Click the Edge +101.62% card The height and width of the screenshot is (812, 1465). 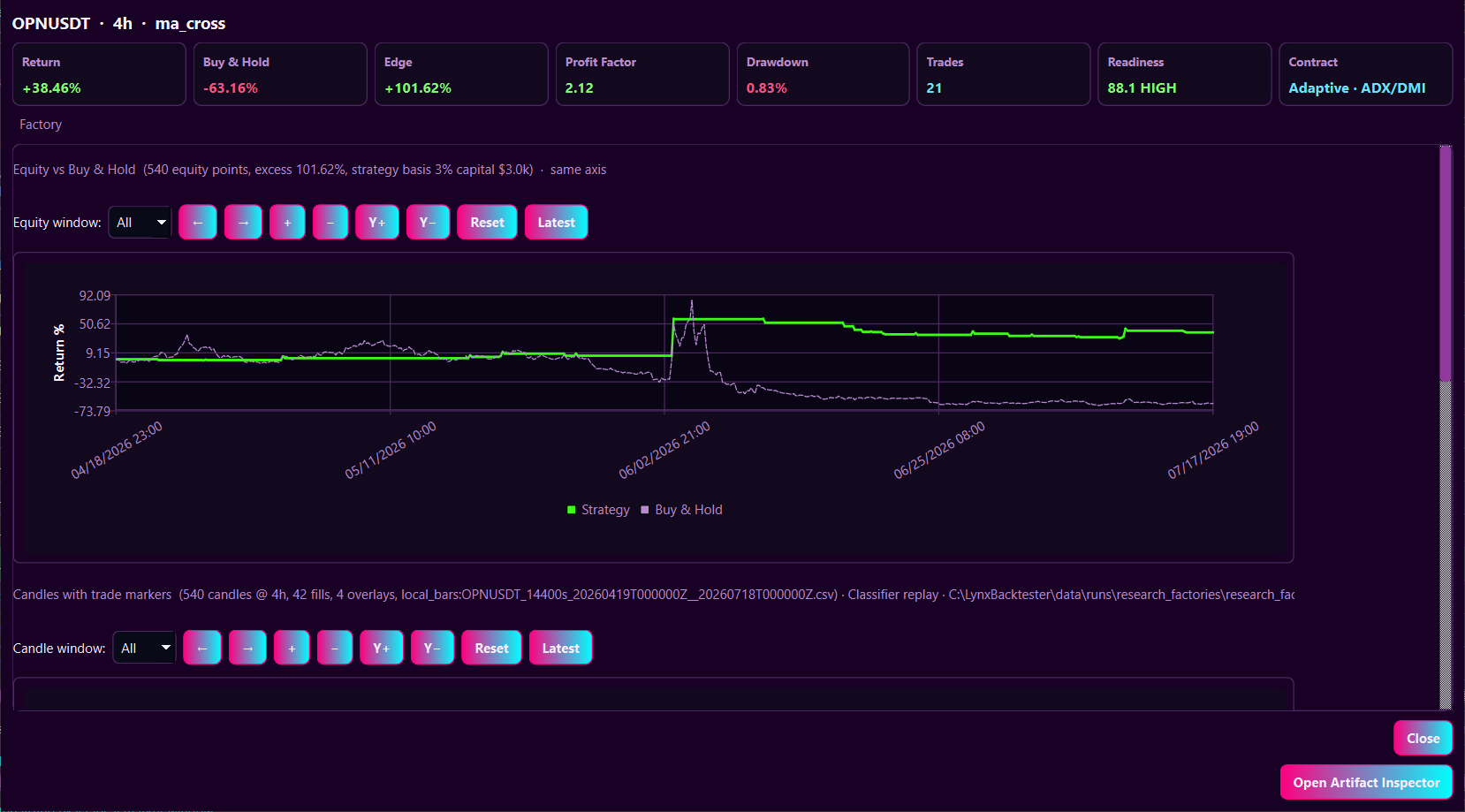pyautogui.click(x=461, y=74)
